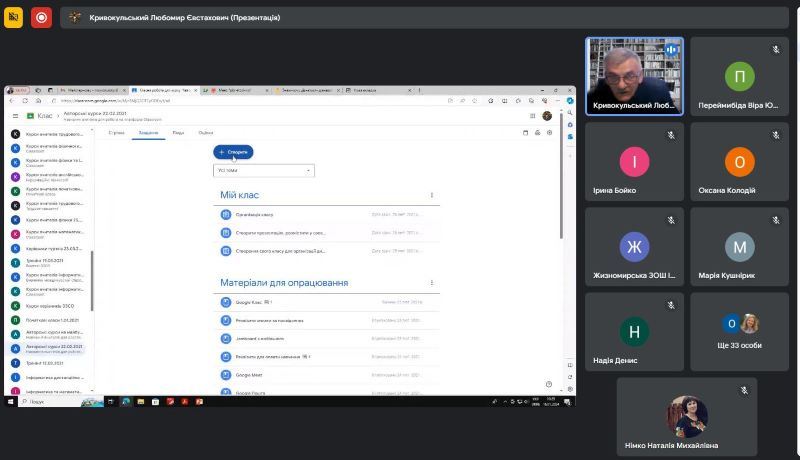The width and height of the screenshot is (800, 460).
Task: Click the blue Створити button
Action: pyautogui.click(x=233, y=152)
